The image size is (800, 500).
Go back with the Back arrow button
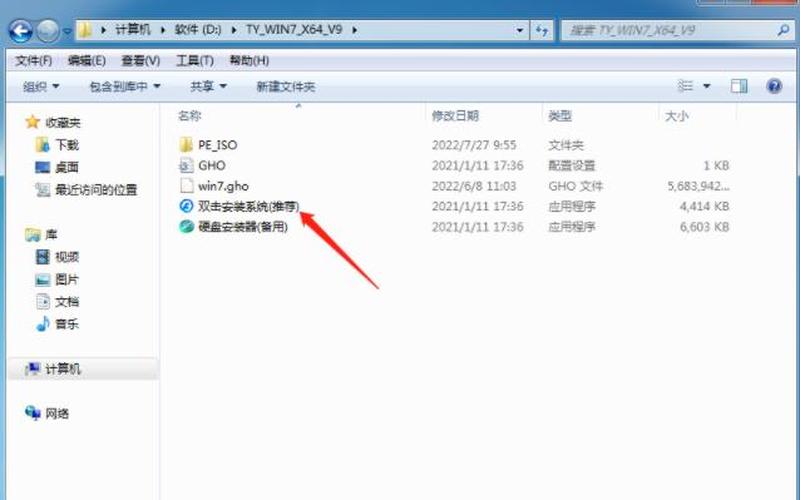pos(21,31)
